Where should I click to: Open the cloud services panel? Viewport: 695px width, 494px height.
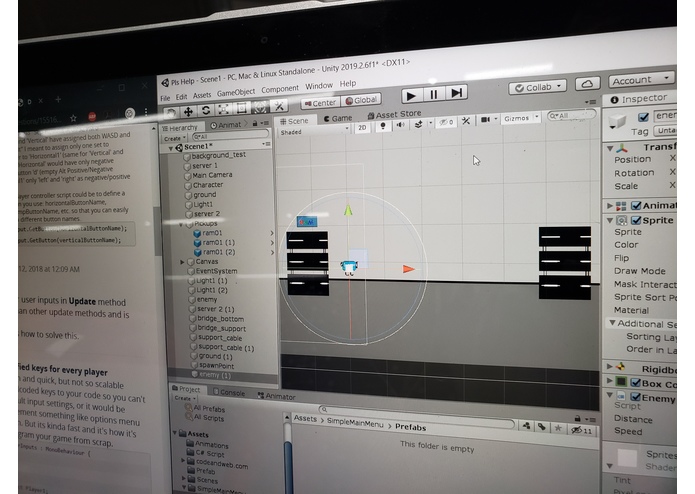click(587, 83)
